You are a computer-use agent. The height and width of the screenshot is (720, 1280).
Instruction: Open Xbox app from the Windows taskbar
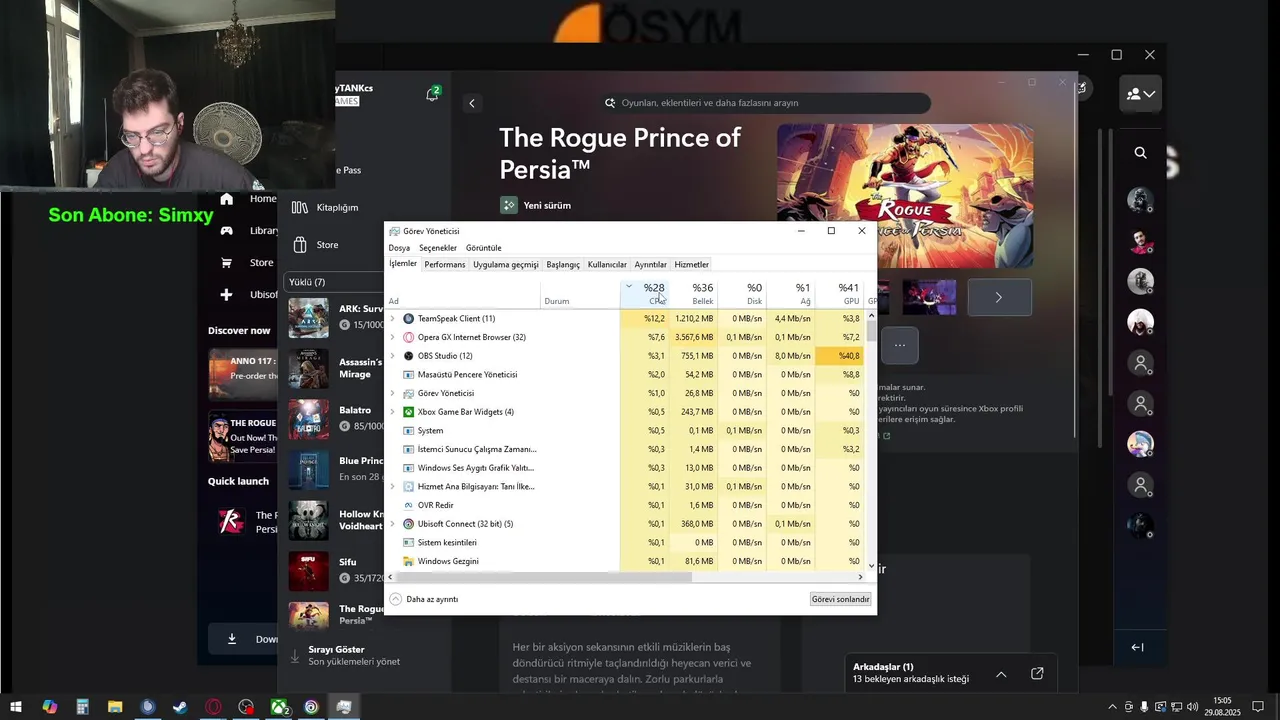[x=279, y=707]
